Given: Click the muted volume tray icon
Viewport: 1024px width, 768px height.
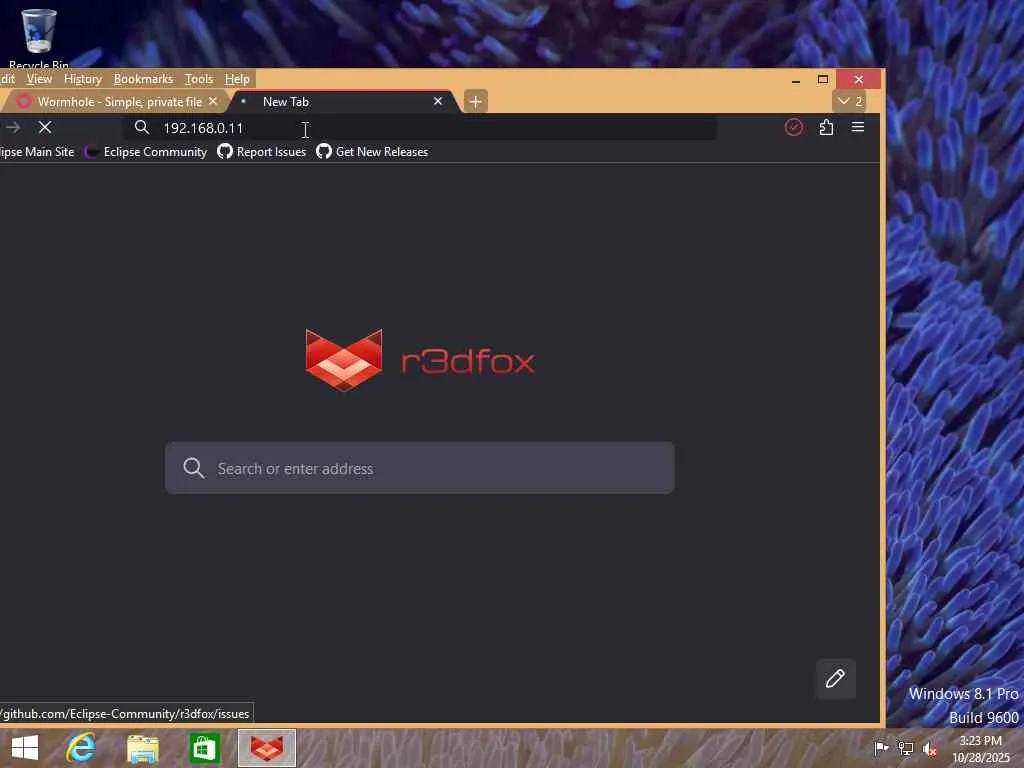Looking at the screenshot, I should (930, 748).
